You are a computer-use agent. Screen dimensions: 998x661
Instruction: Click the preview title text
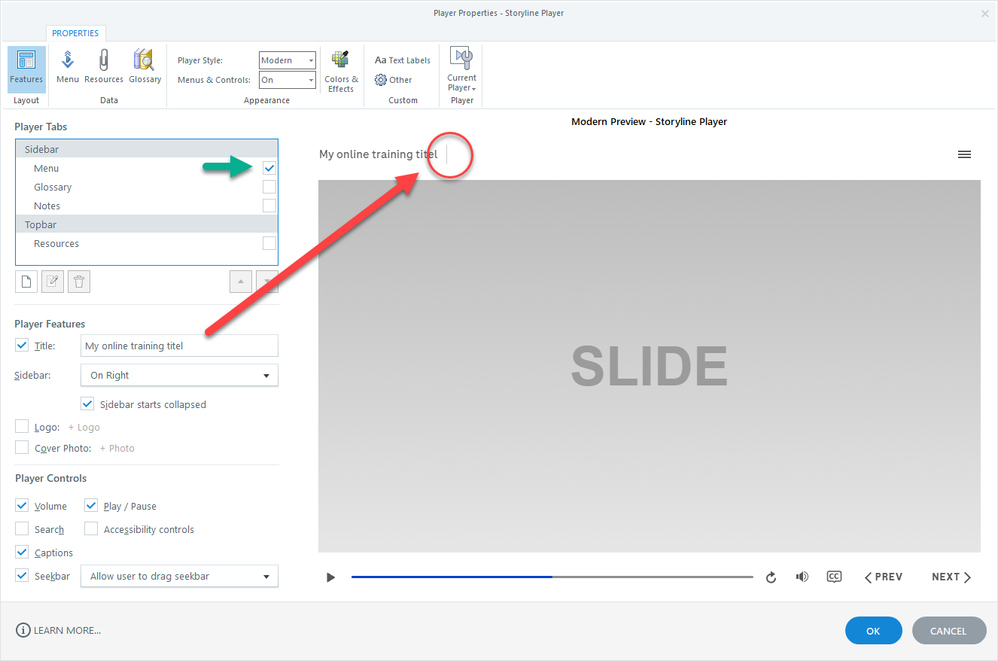coord(378,154)
